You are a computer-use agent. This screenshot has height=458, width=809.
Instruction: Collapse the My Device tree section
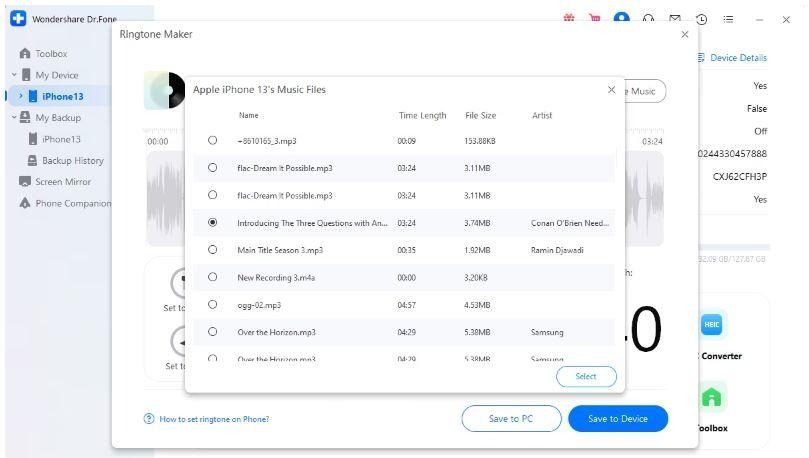(x=14, y=75)
